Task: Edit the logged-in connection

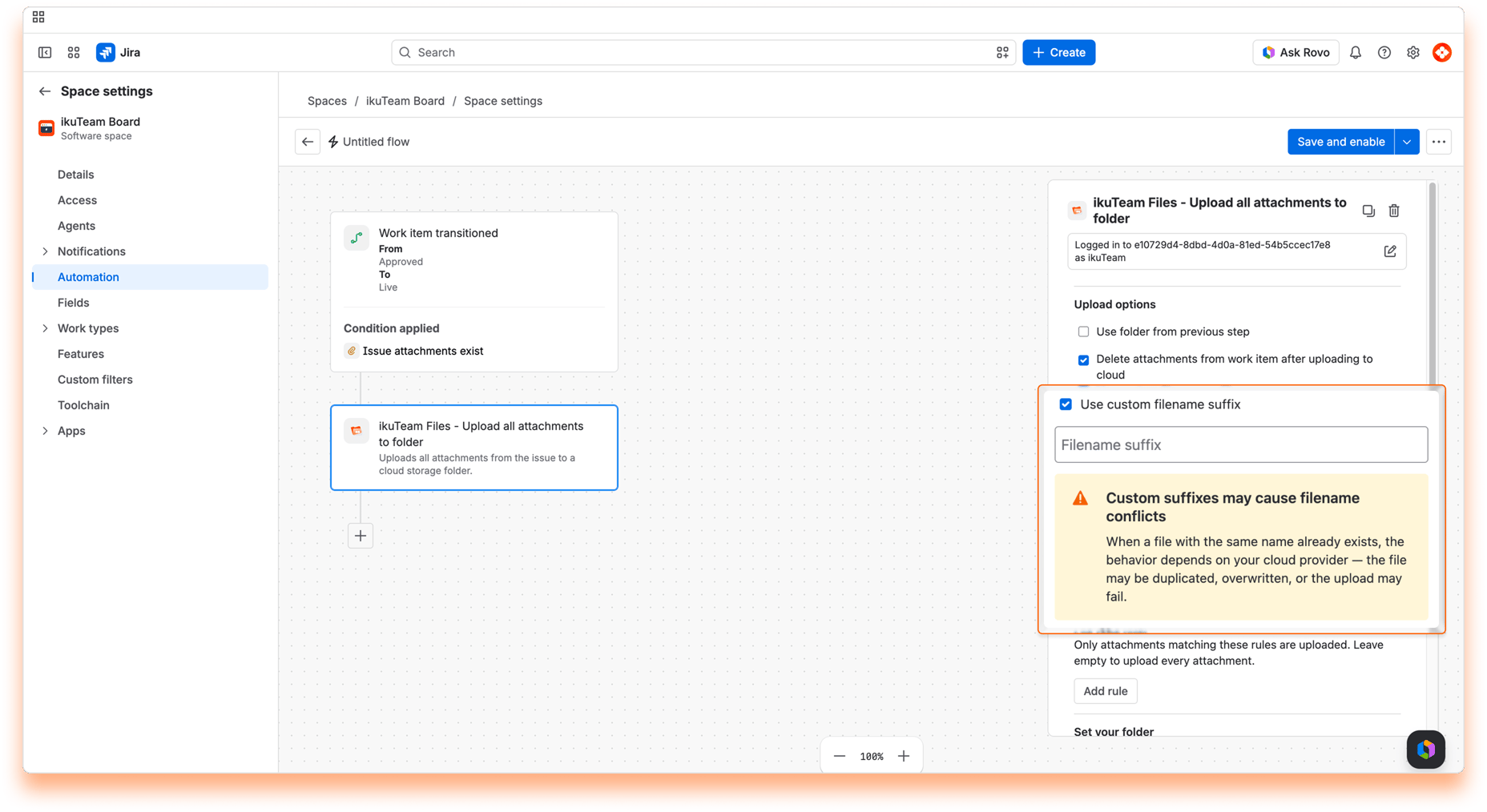Action: [x=1390, y=251]
